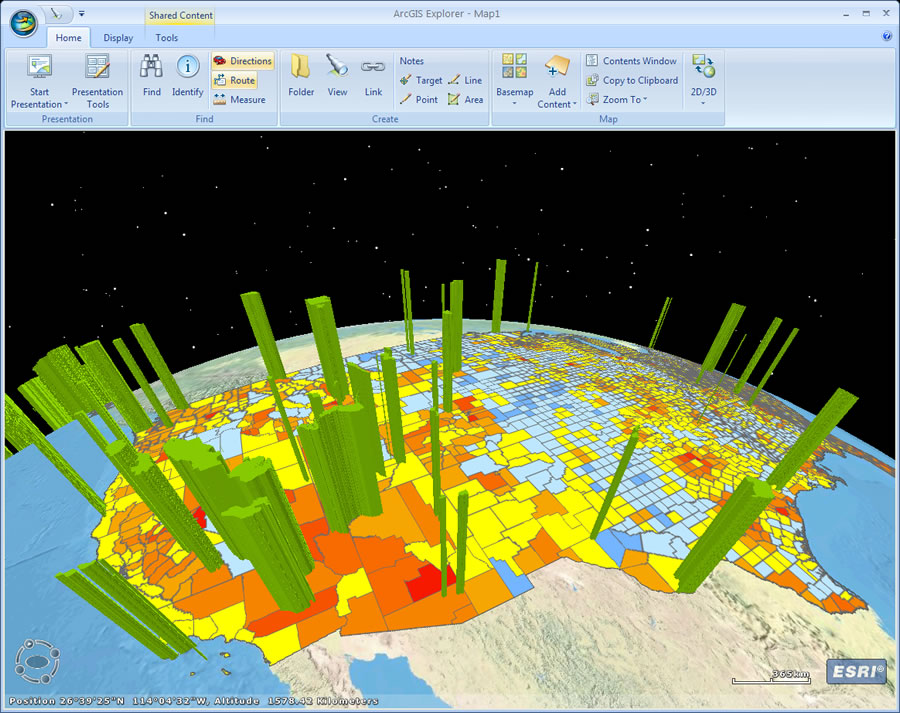Toggle the Directions tool
The width and height of the screenshot is (900, 713).
(x=242, y=61)
